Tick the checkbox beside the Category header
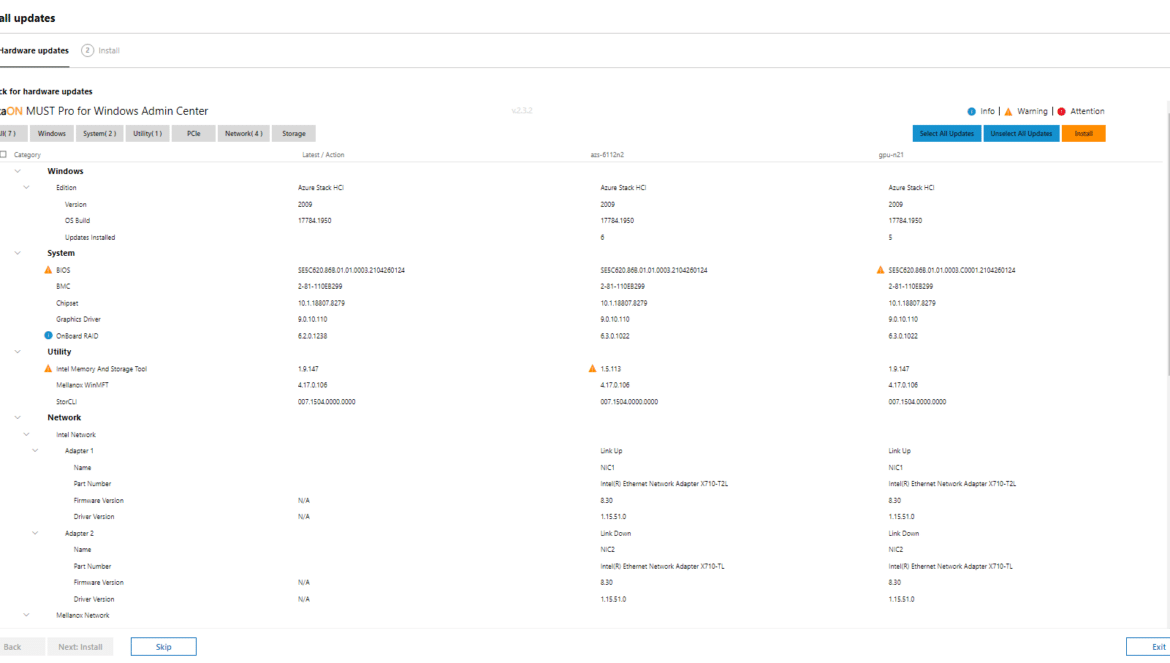 tap(4, 154)
